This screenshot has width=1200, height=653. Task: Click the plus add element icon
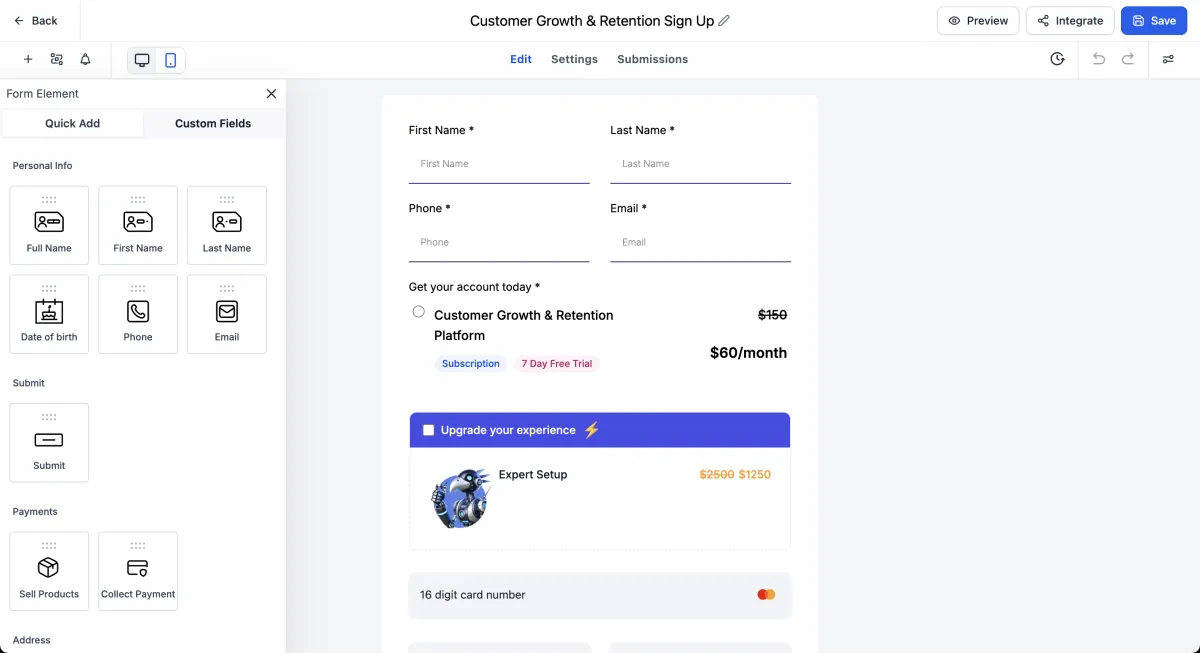pyautogui.click(x=28, y=60)
